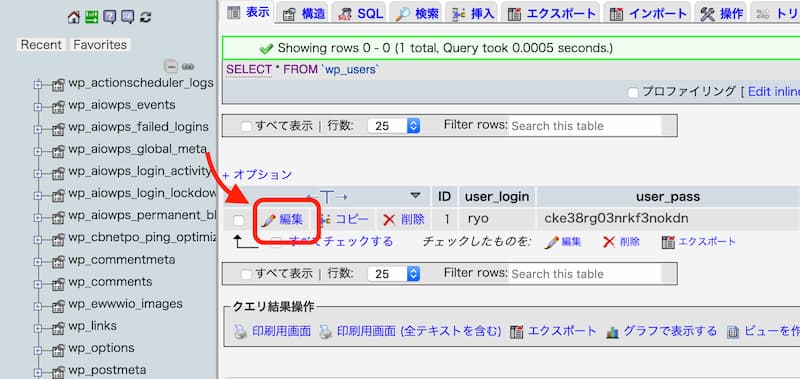The width and height of the screenshot is (800, 379).
Task: Sort by the user_pass column header
Action: (668, 196)
